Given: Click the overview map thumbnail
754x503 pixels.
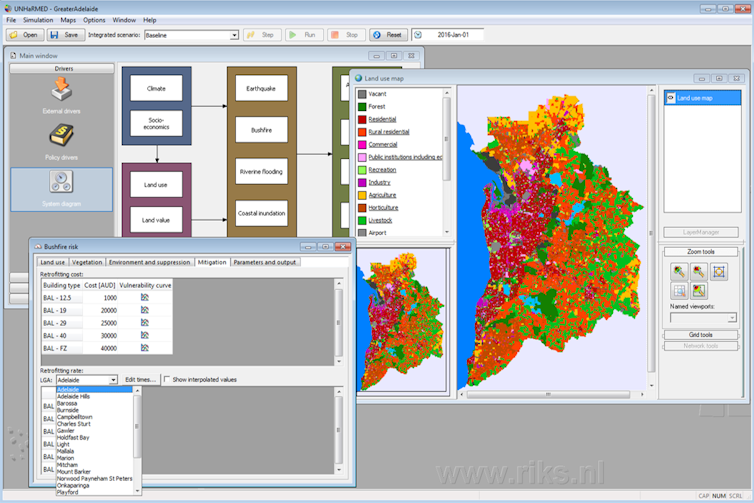Looking at the screenshot, I should pos(402,322).
